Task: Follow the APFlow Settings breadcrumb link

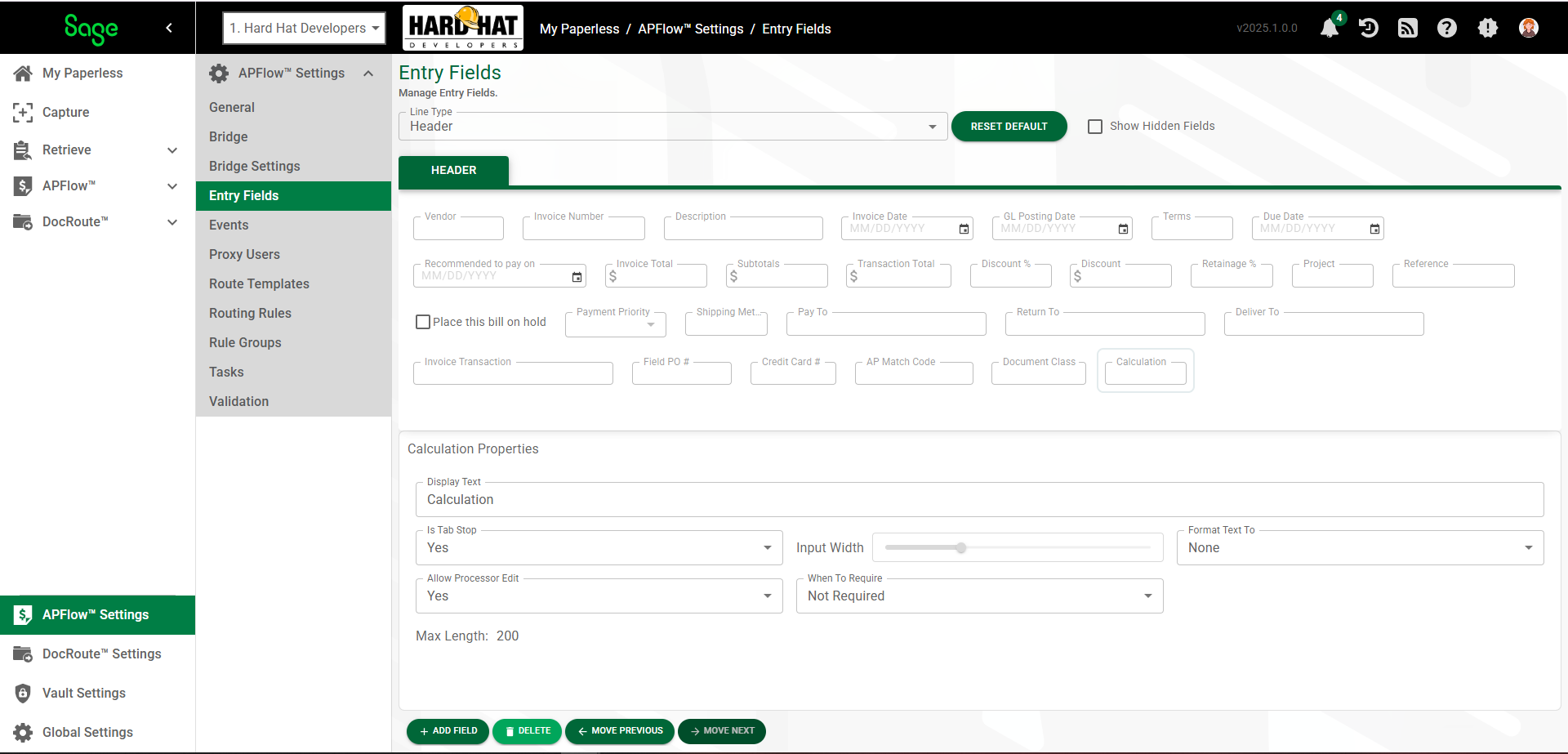Action: point(690,29)
